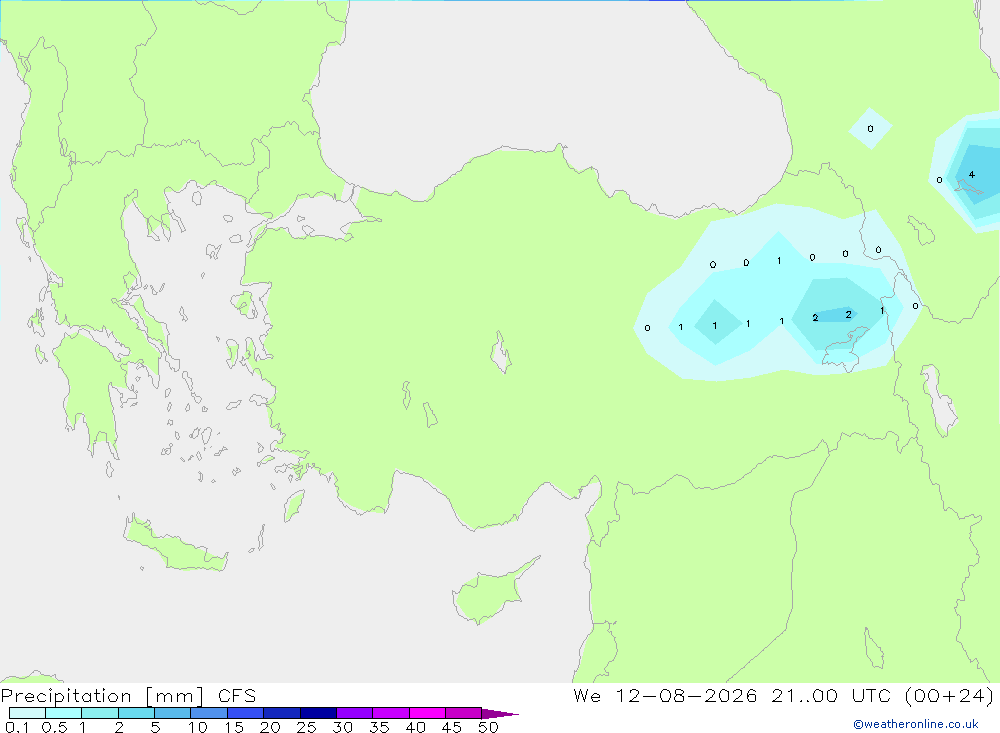
Task: Click the 'CFS' model label
Action: click(237, 696)
